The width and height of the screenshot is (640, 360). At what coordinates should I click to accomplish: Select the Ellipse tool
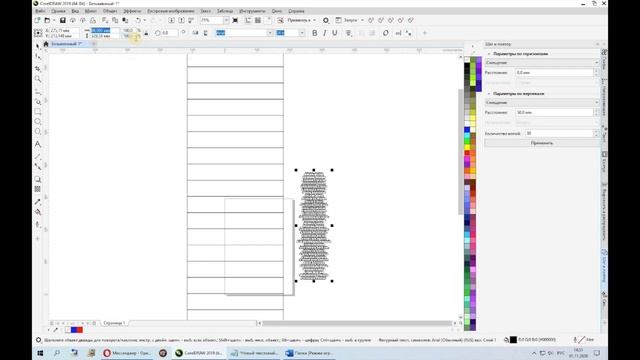pos(38,122)
